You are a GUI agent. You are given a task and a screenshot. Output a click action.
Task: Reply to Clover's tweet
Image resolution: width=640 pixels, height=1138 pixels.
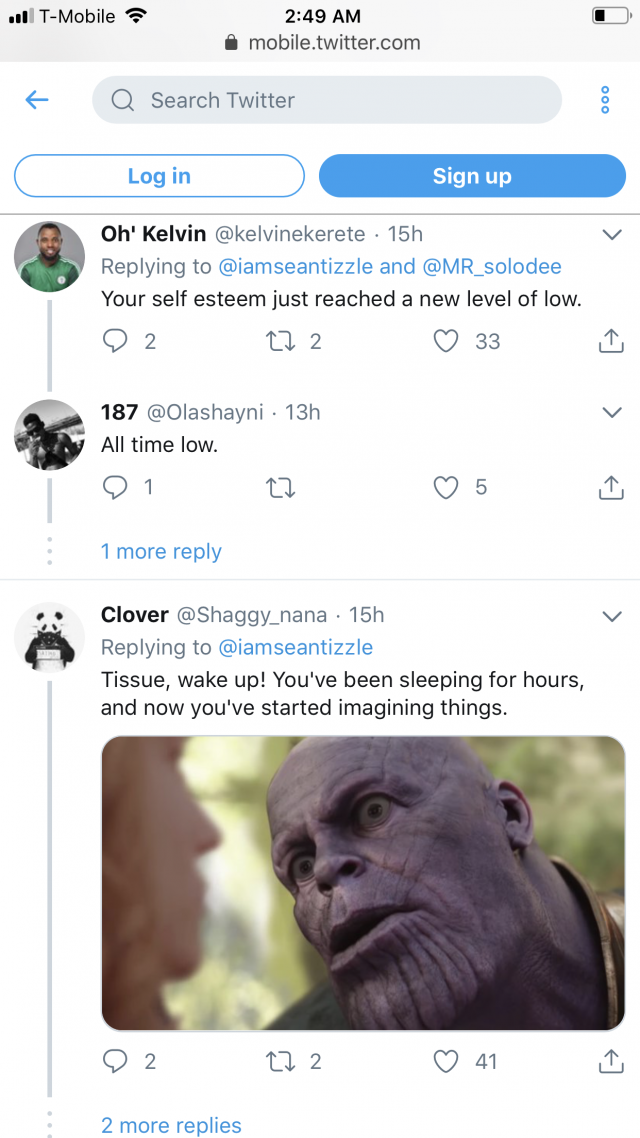point(117,1061)
